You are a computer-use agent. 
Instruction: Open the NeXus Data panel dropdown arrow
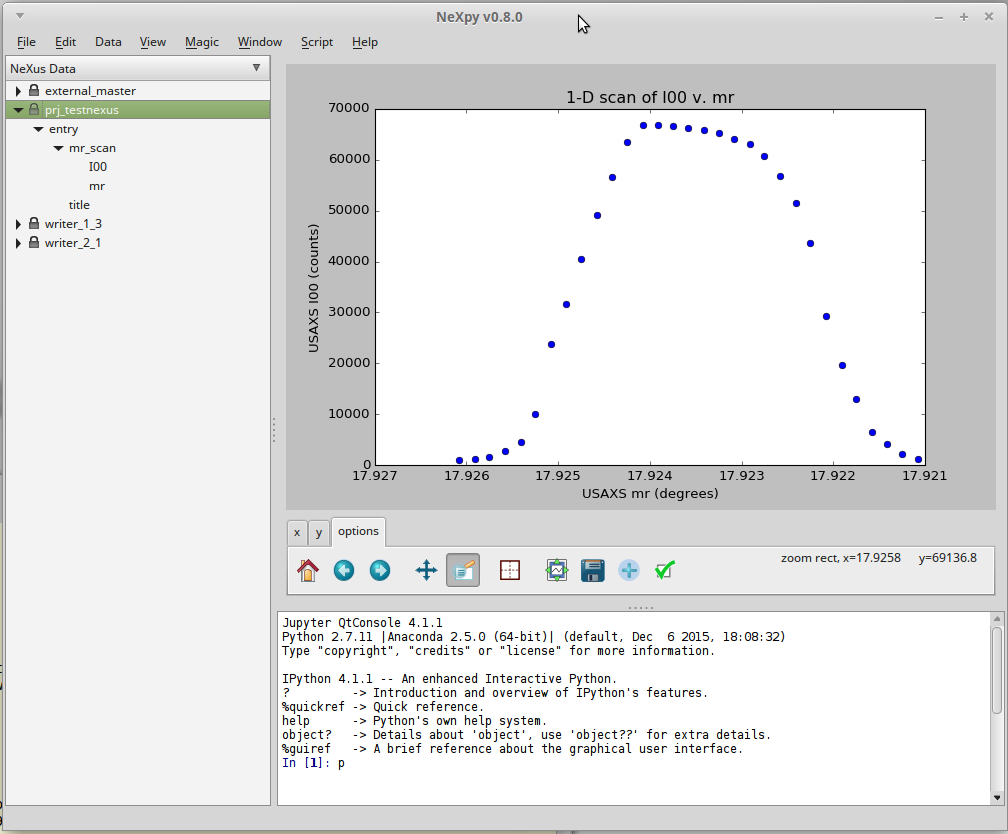tap(258, 68)
